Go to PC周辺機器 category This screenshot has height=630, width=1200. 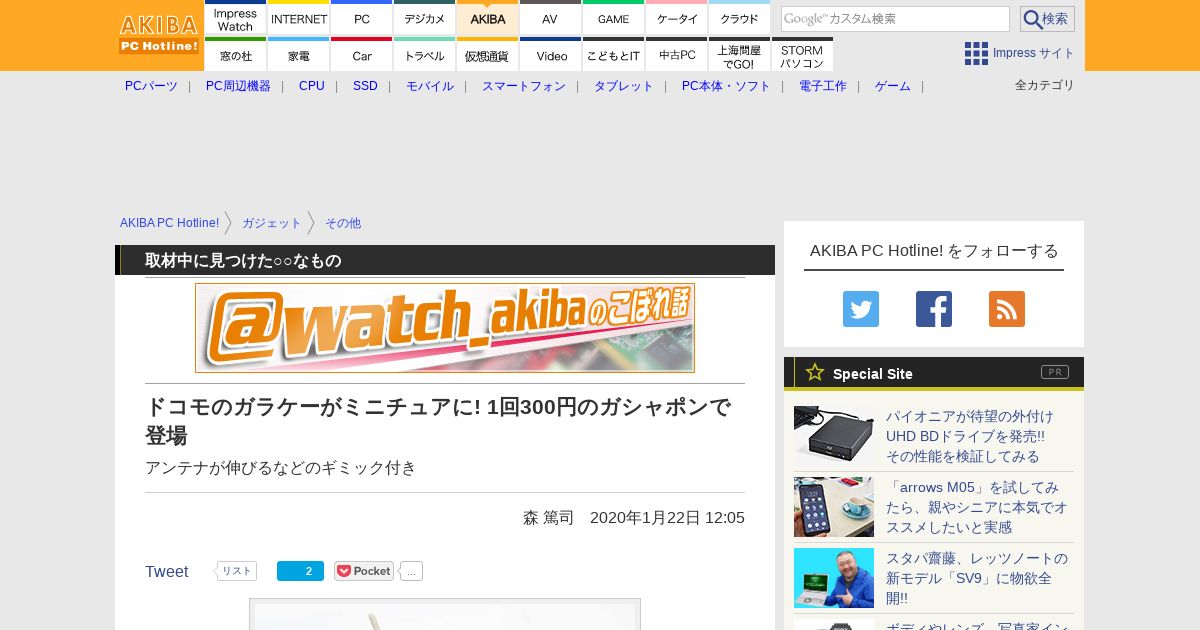pyautogui.click(x=238, y=86)
